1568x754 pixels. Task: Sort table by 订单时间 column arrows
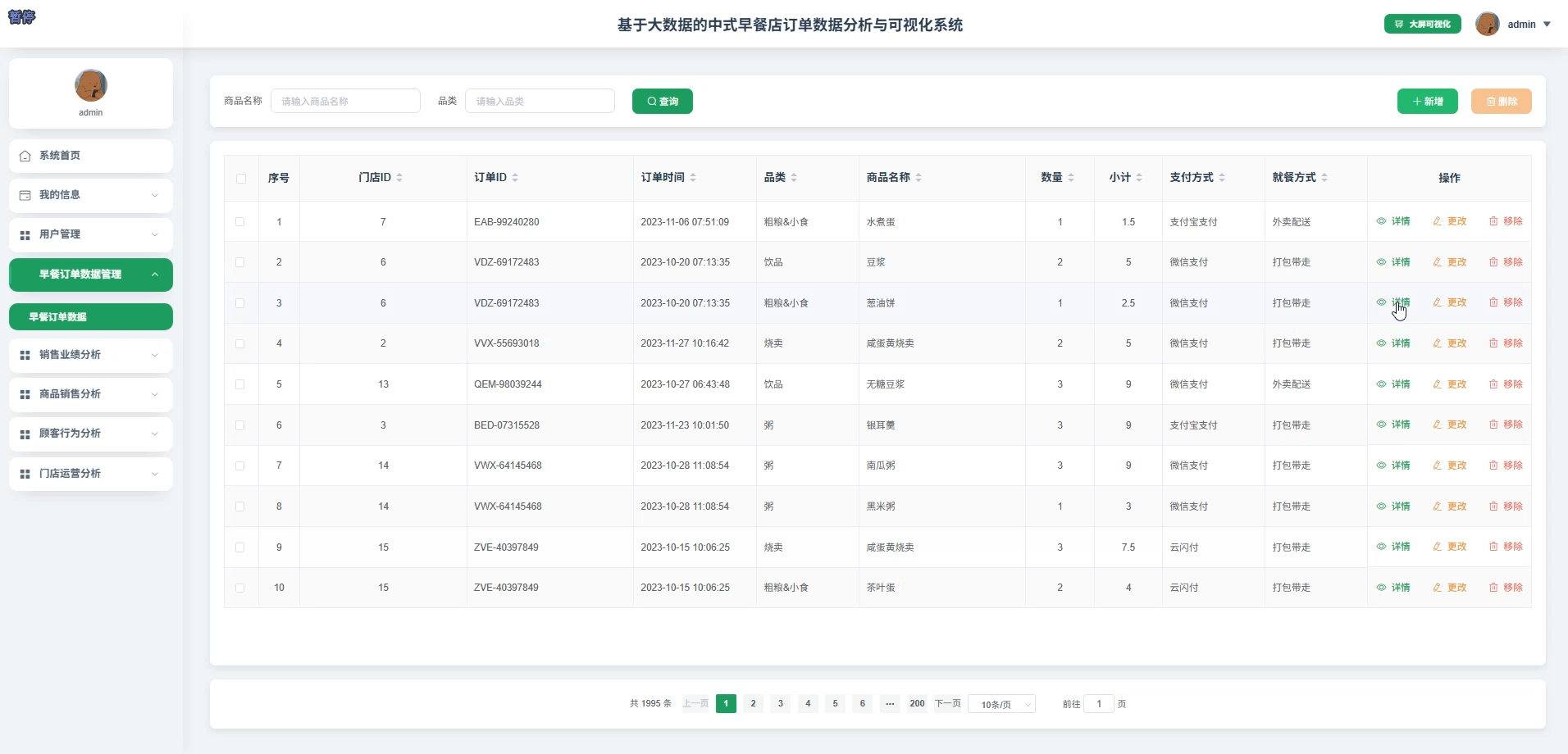point(693,178)
